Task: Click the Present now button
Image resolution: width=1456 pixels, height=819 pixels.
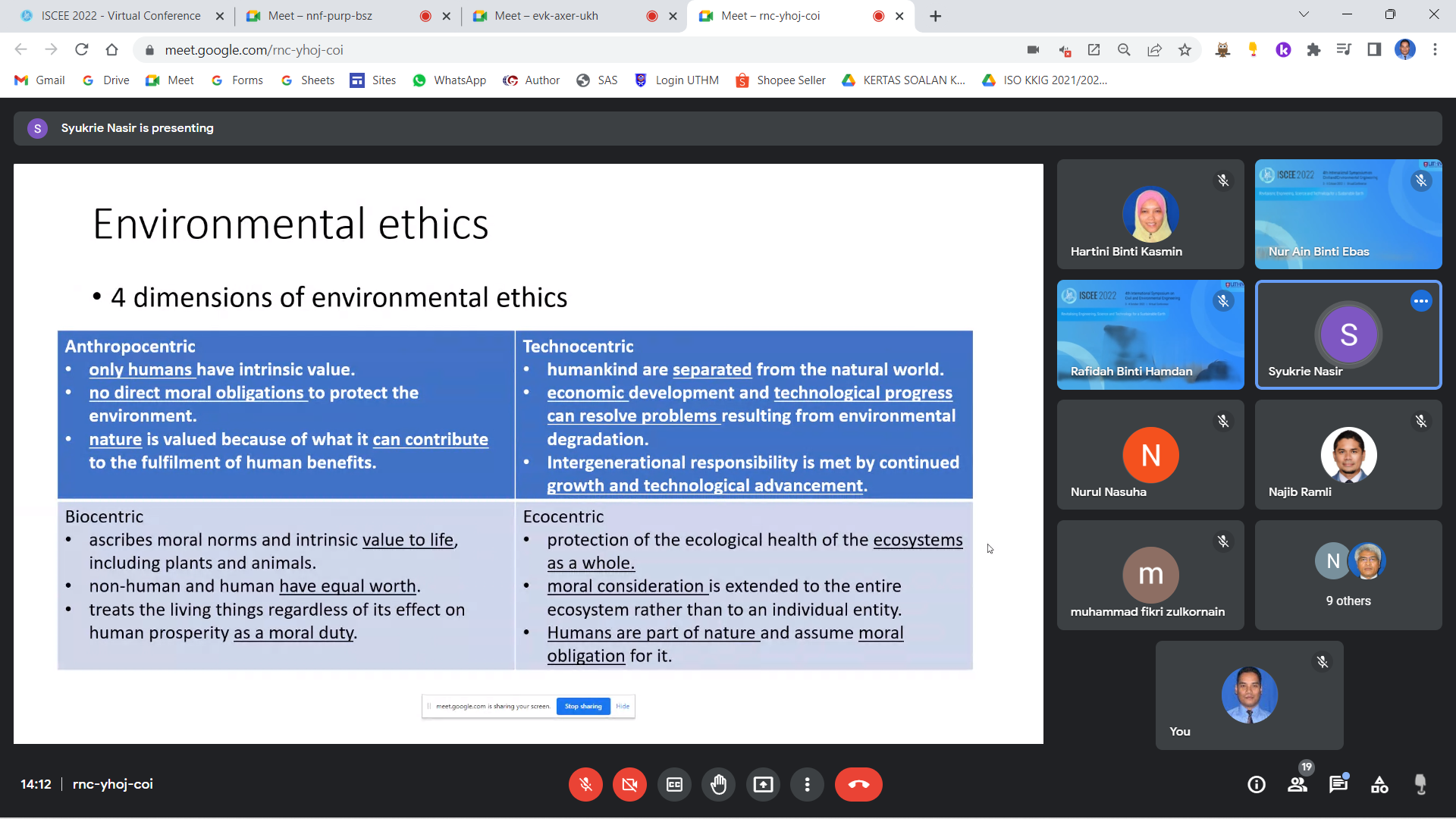Action: point(763,784)
